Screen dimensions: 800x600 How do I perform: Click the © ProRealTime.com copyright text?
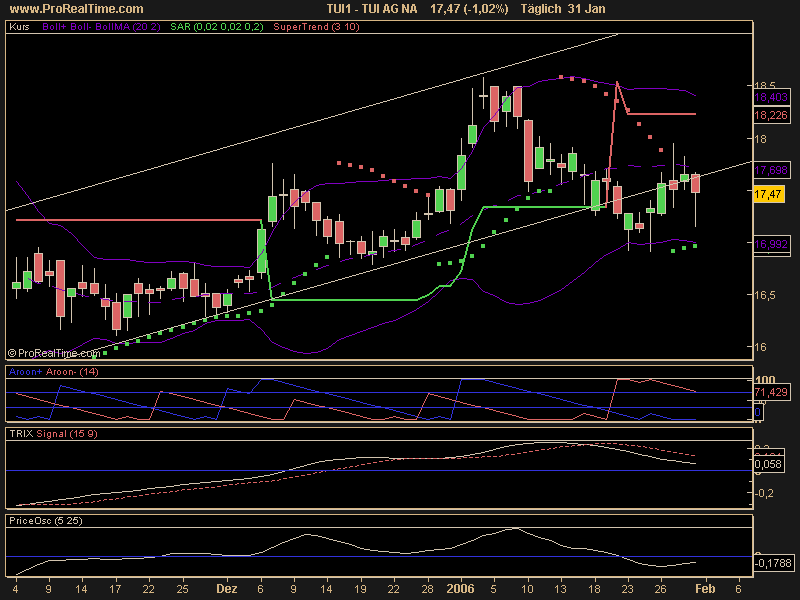pos(54,353)
